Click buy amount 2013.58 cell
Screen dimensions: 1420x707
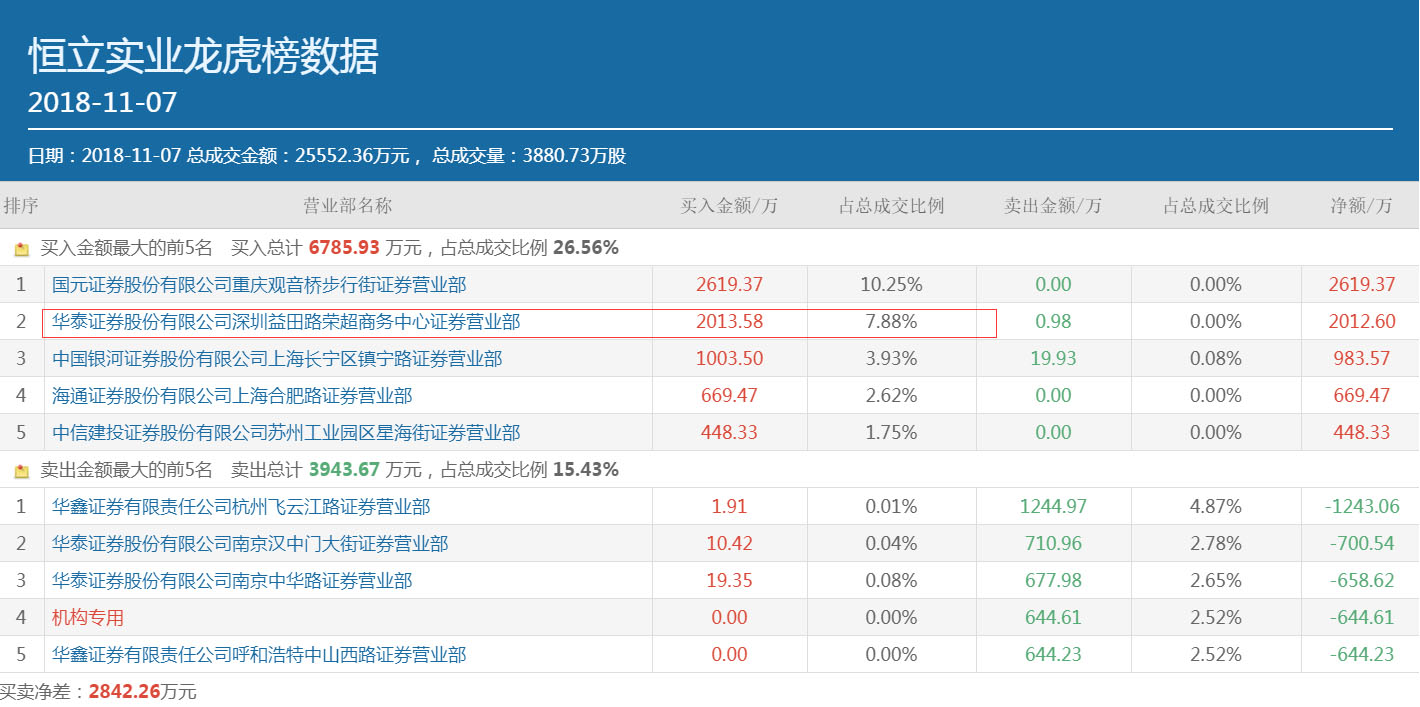[729, 322]
